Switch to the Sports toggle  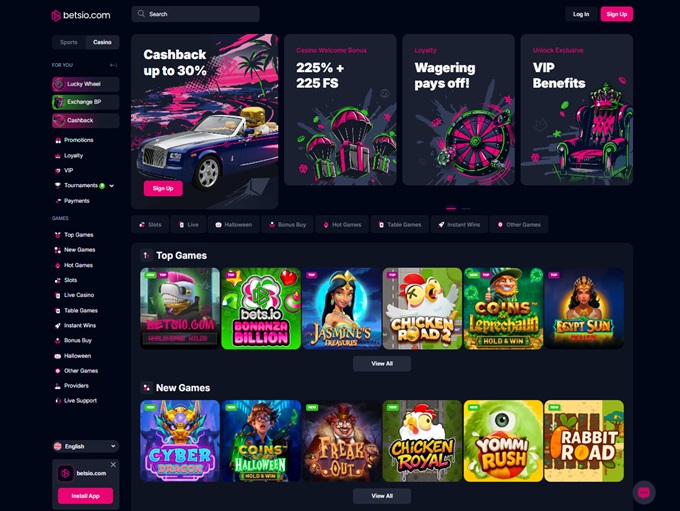click(x=69, y=42)
